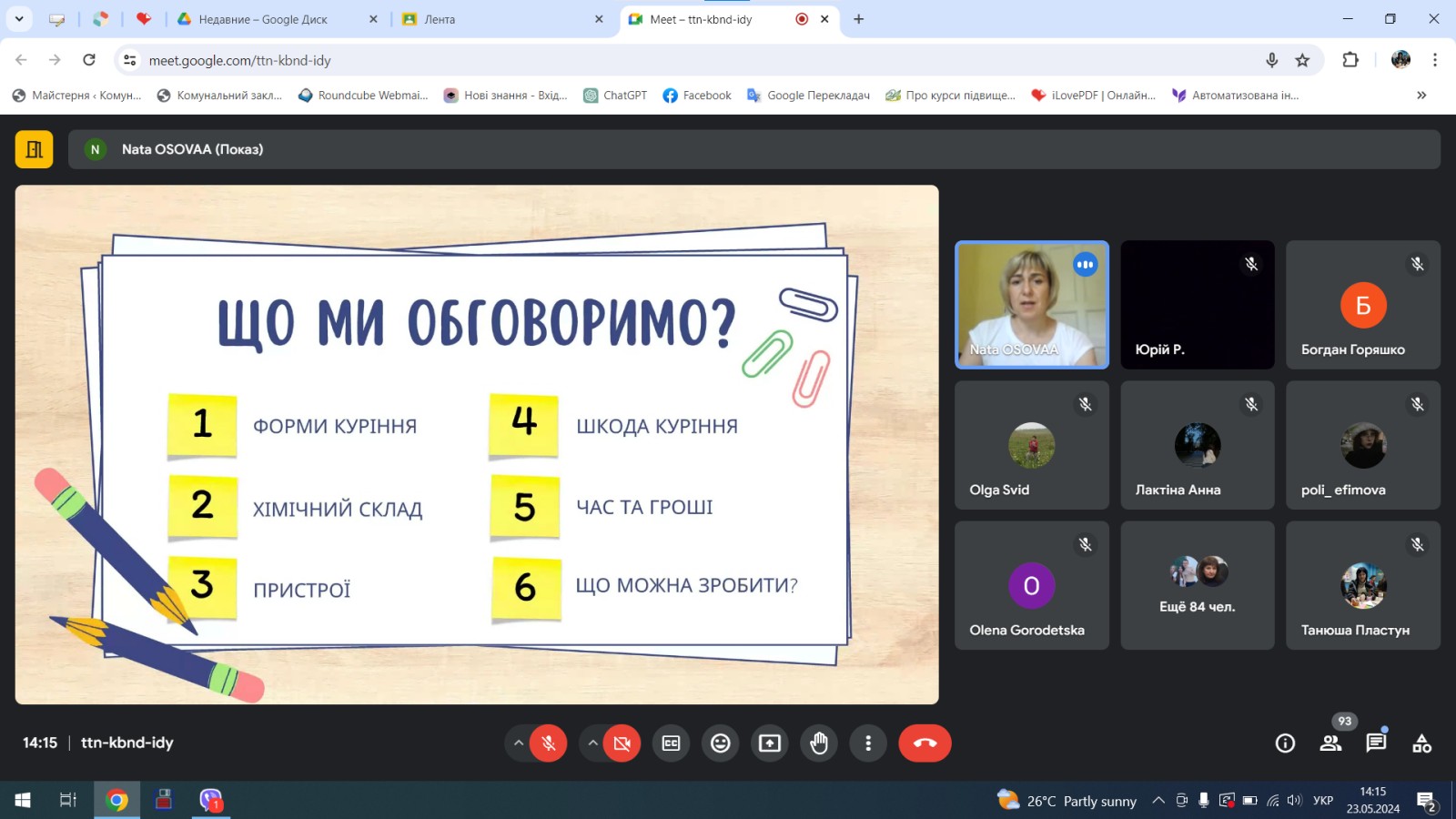
Task: Switch to the Недавние Google Диск tab
Action: (264, 19)
